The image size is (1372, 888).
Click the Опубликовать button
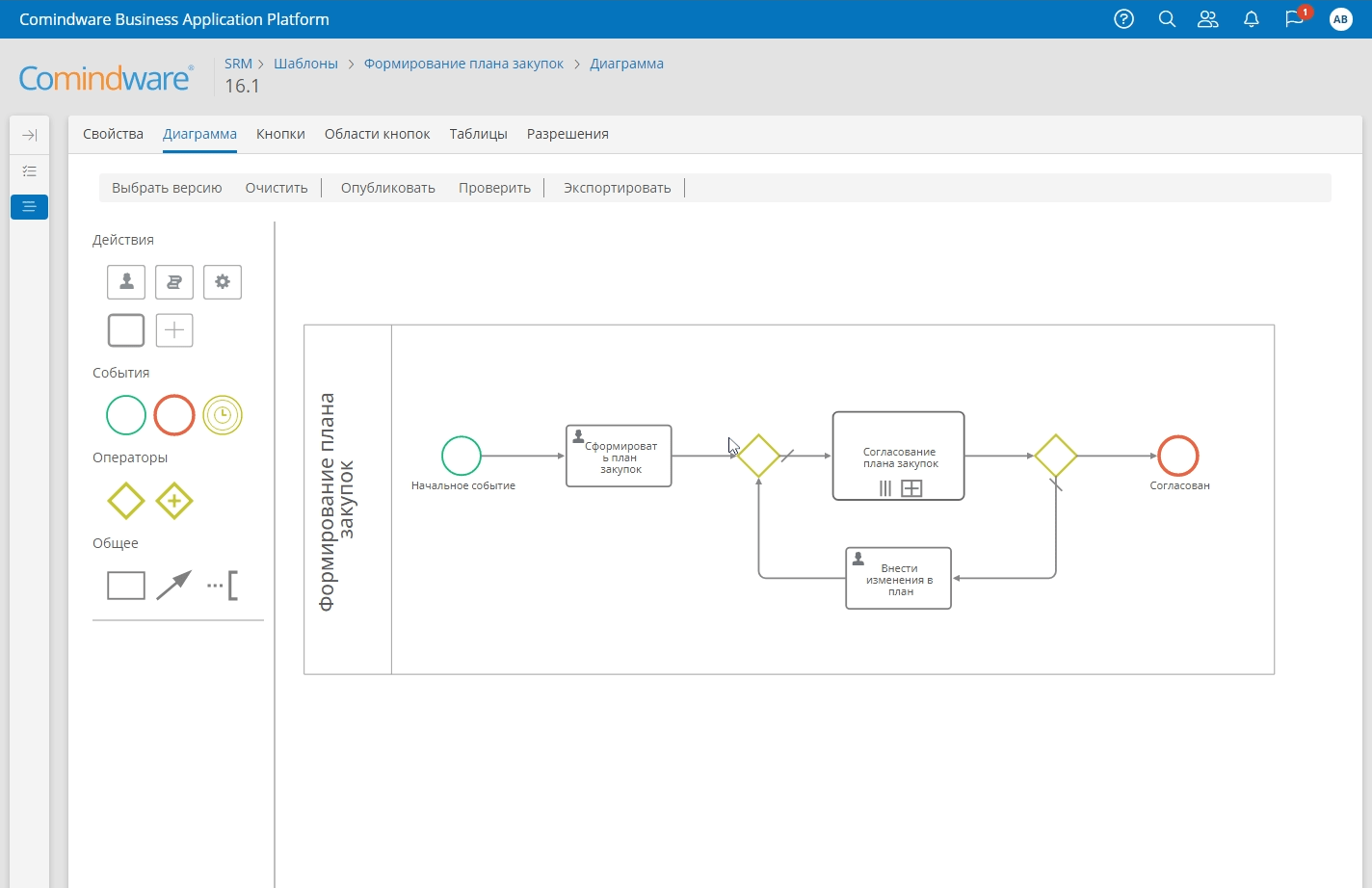[387, 188]
